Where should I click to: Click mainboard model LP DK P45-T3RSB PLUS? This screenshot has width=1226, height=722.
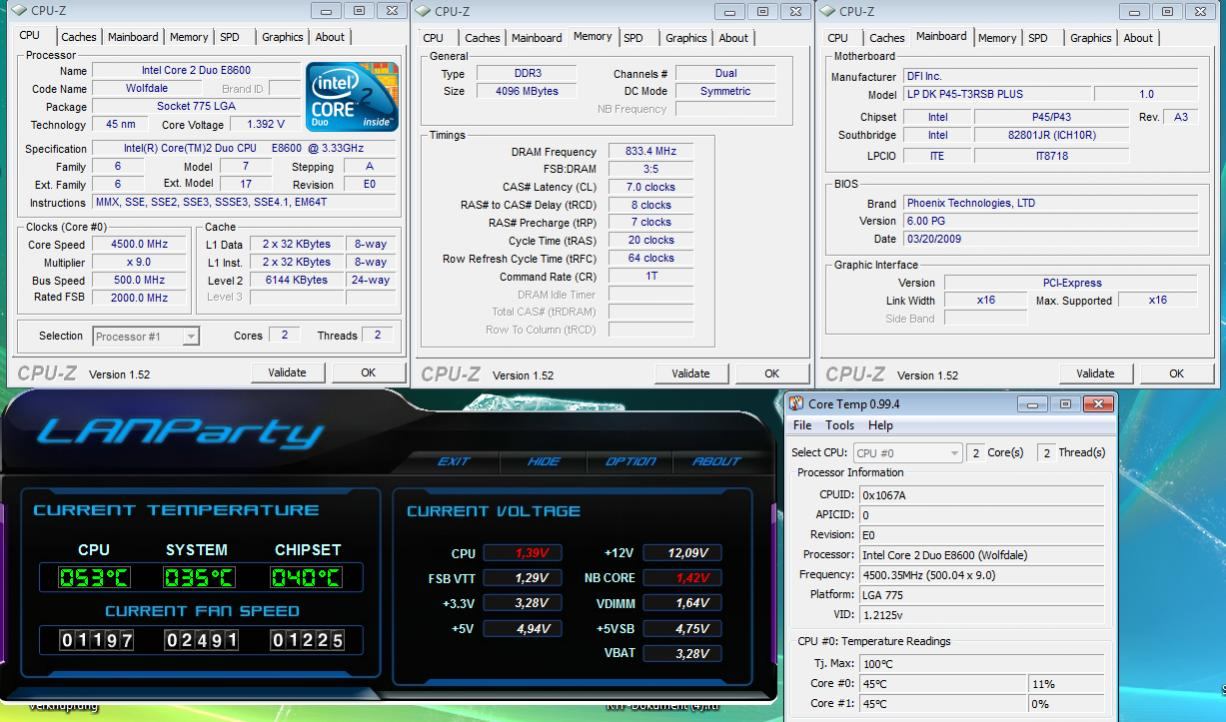pos(996,94)
